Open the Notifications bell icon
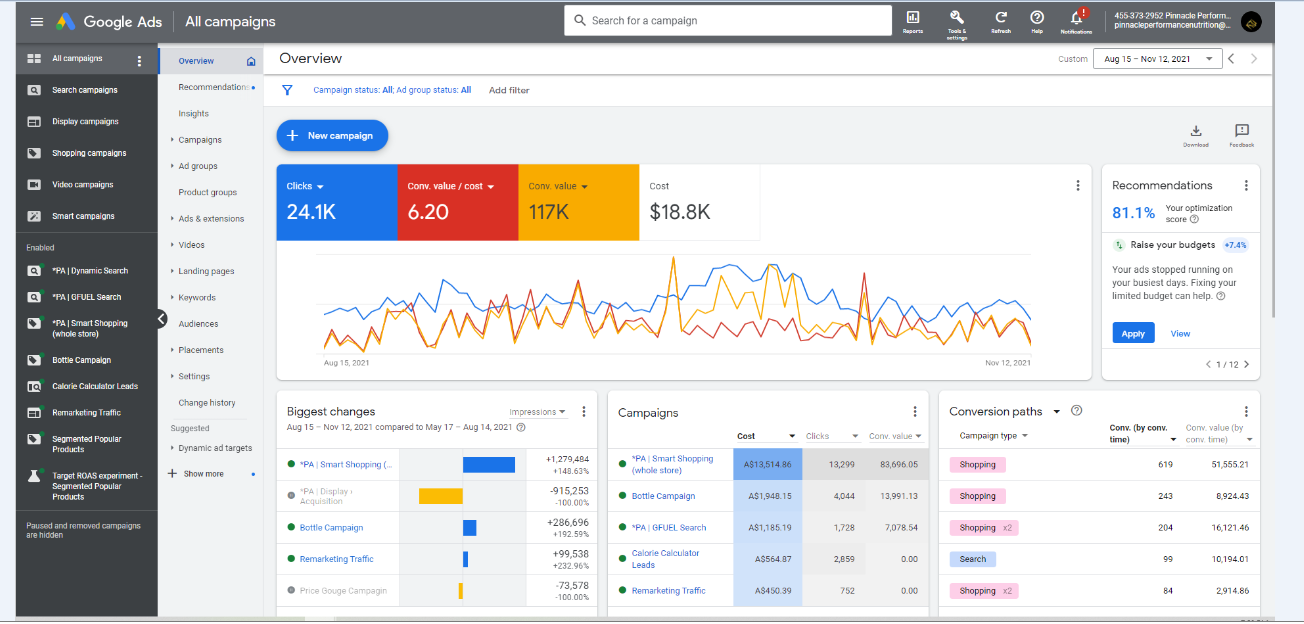This screenshot has width=1304, height=624. (1076, 20)
